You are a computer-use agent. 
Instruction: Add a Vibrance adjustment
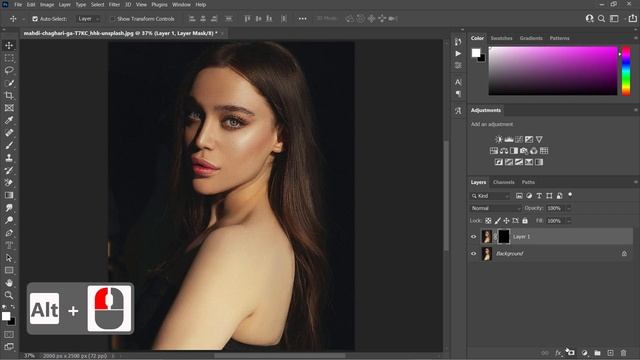point(539,140)
